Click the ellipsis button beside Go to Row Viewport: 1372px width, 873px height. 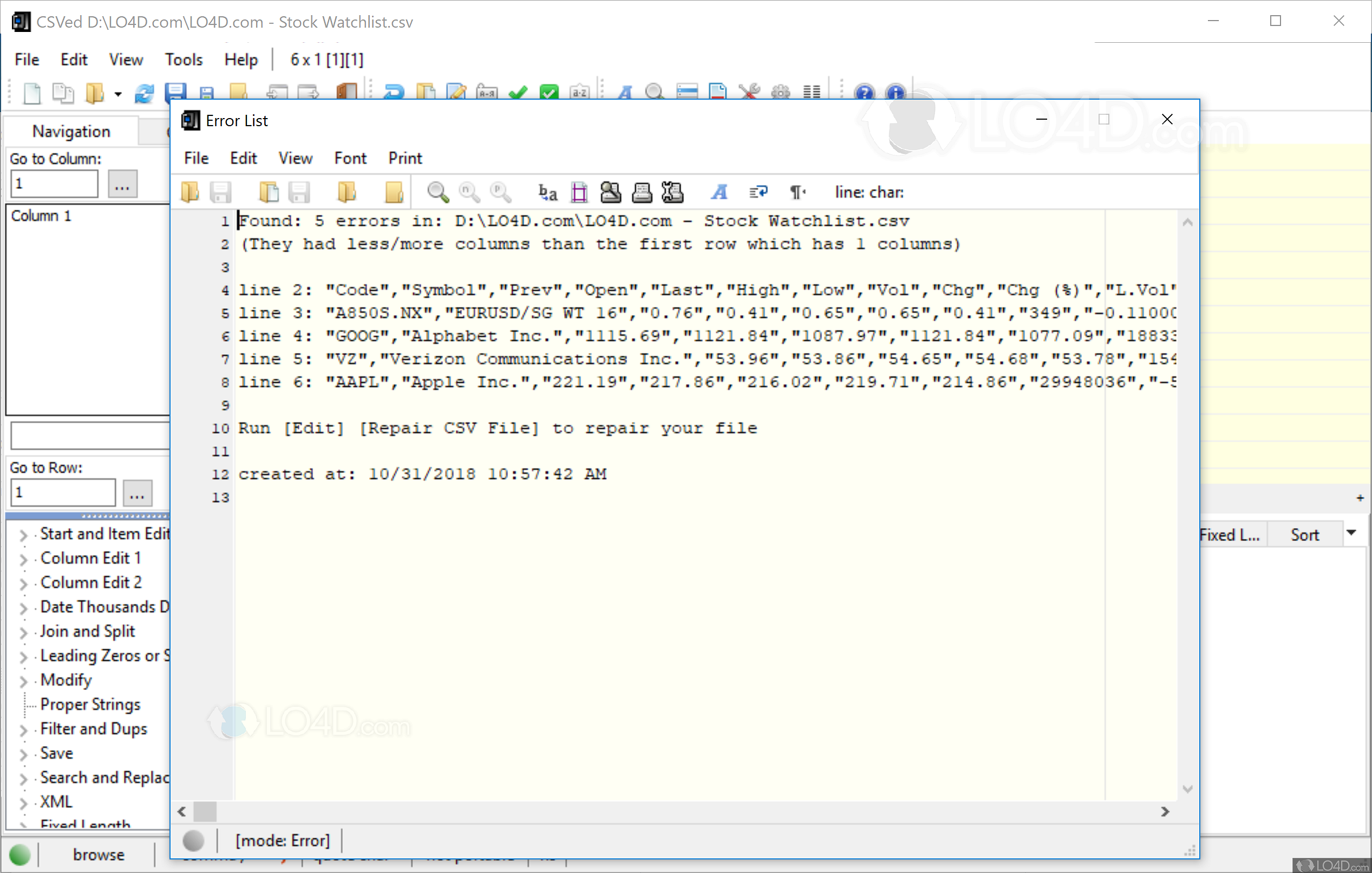tap(138, 492)
